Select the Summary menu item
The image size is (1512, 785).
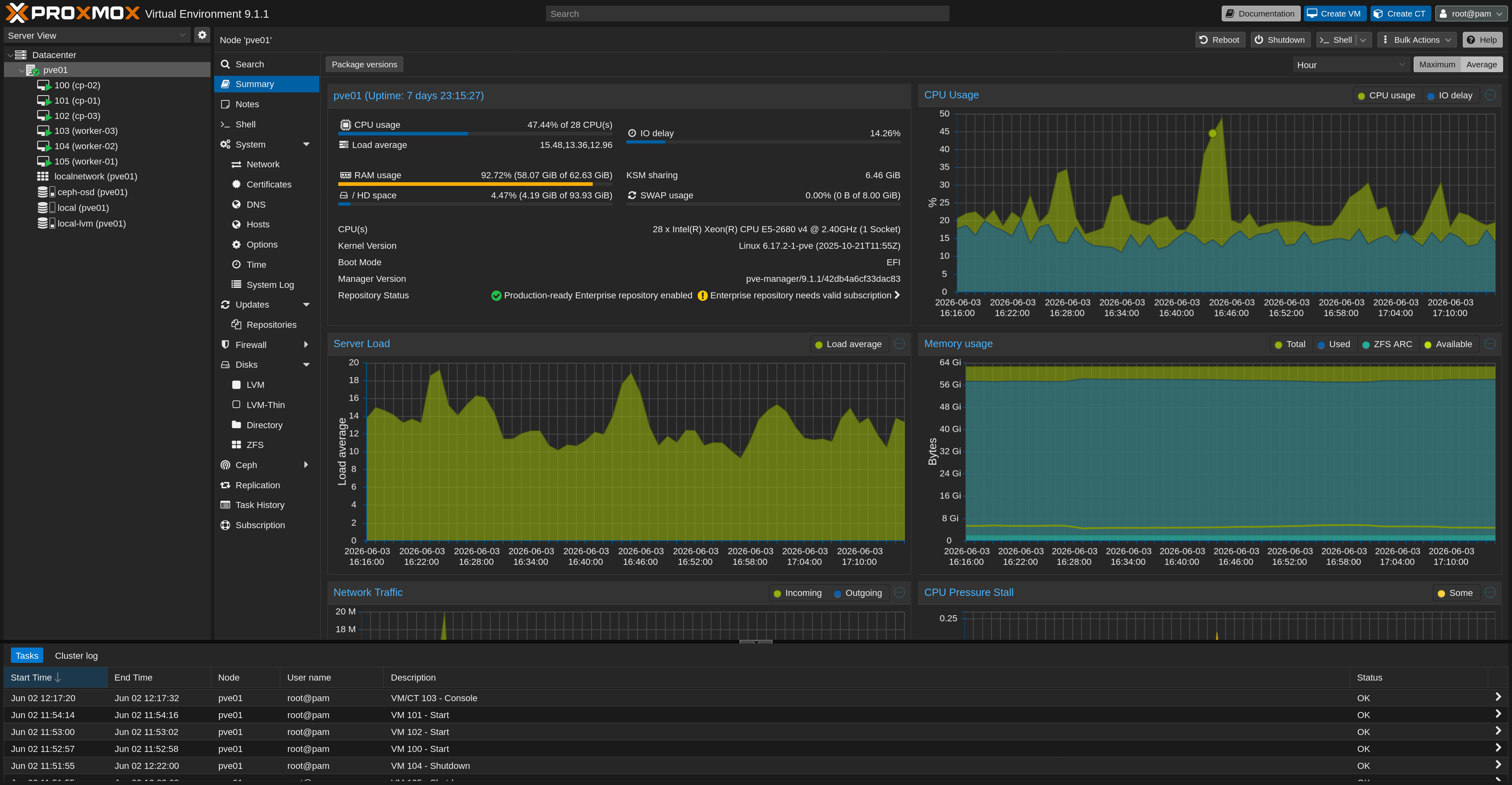pyautogui.click(x=267, y=84)
